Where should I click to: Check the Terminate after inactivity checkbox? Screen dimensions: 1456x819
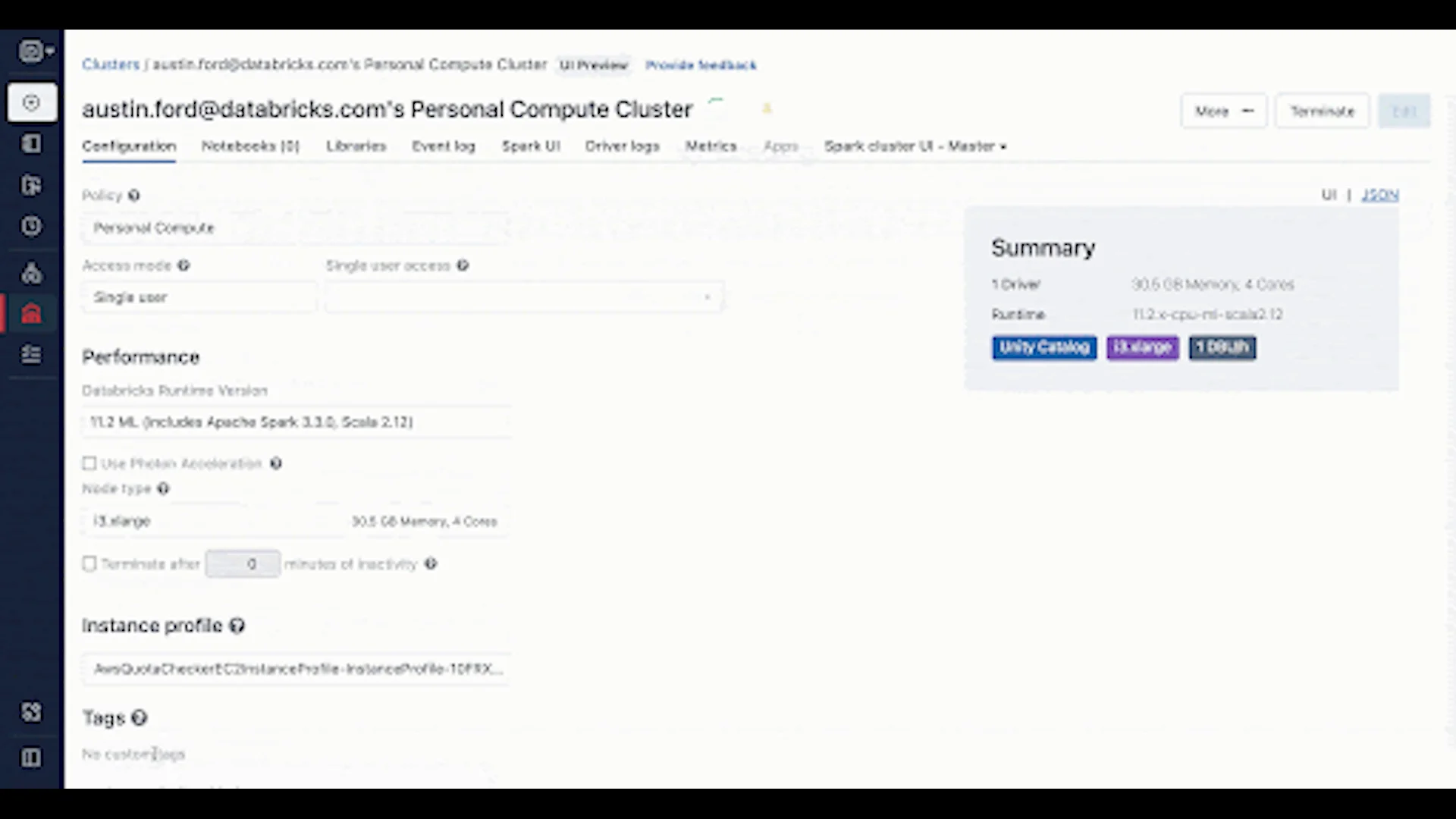point(89,563)
